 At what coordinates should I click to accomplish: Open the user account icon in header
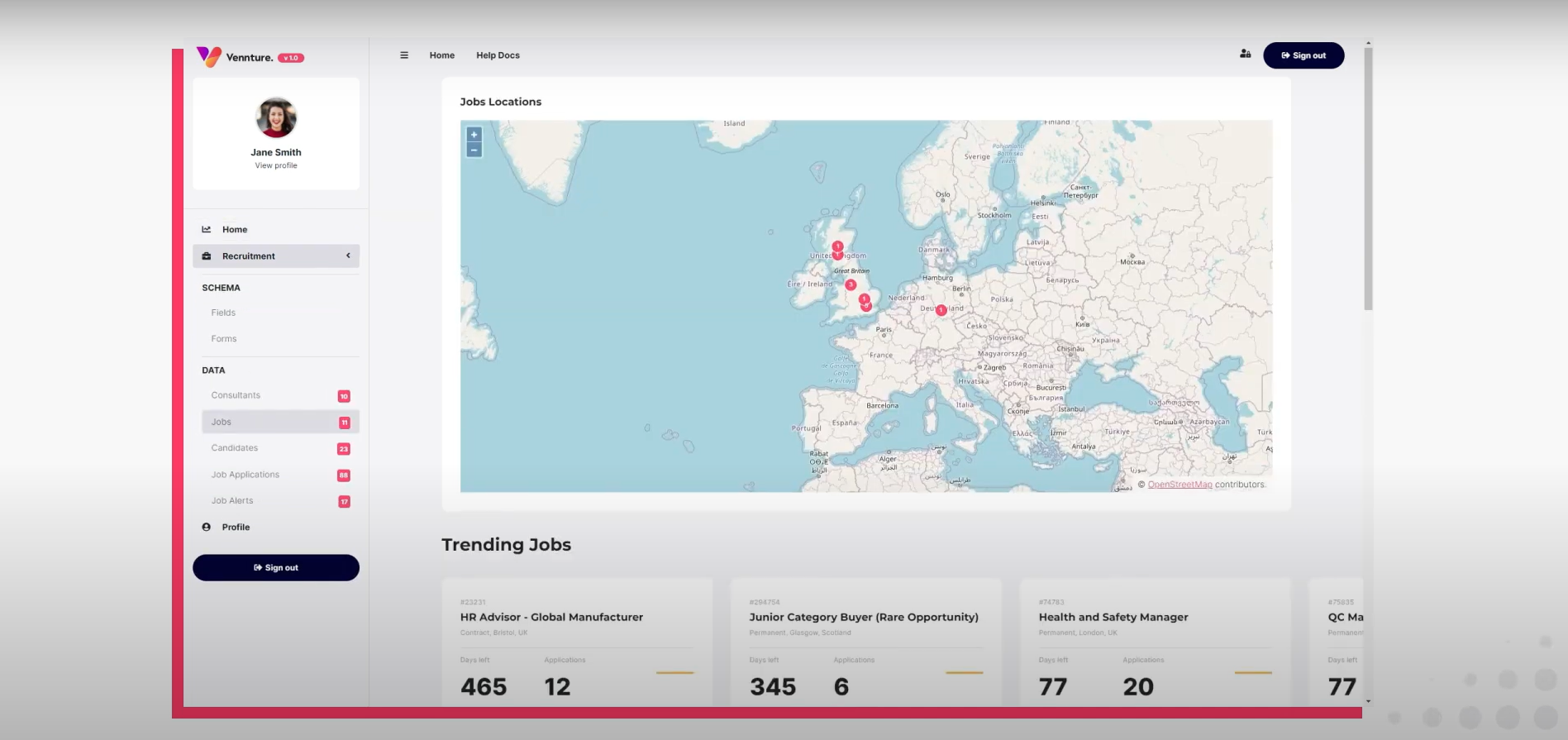click(1245, 54)
